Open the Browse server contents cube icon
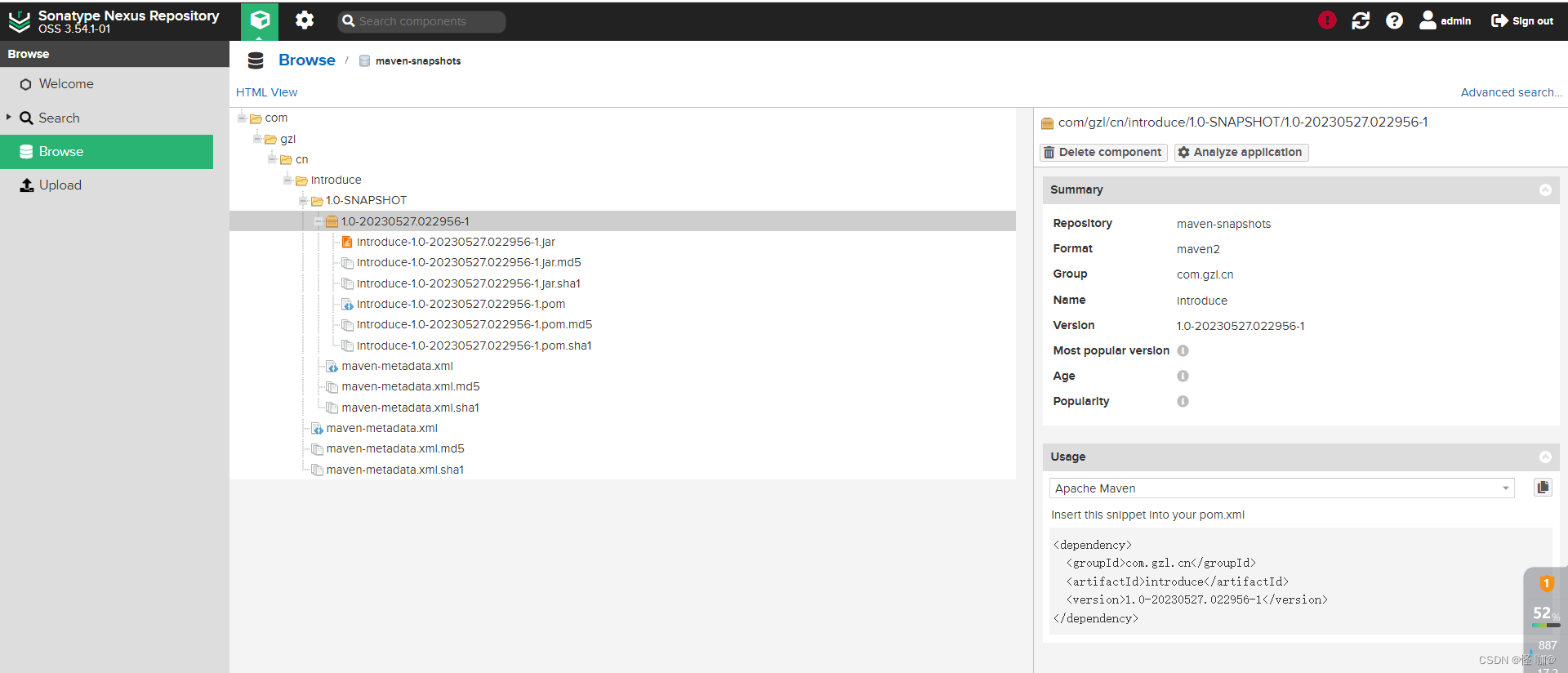Image resolution: width=1568 pixels, height=673 pixels. click(x=260, y=20)
